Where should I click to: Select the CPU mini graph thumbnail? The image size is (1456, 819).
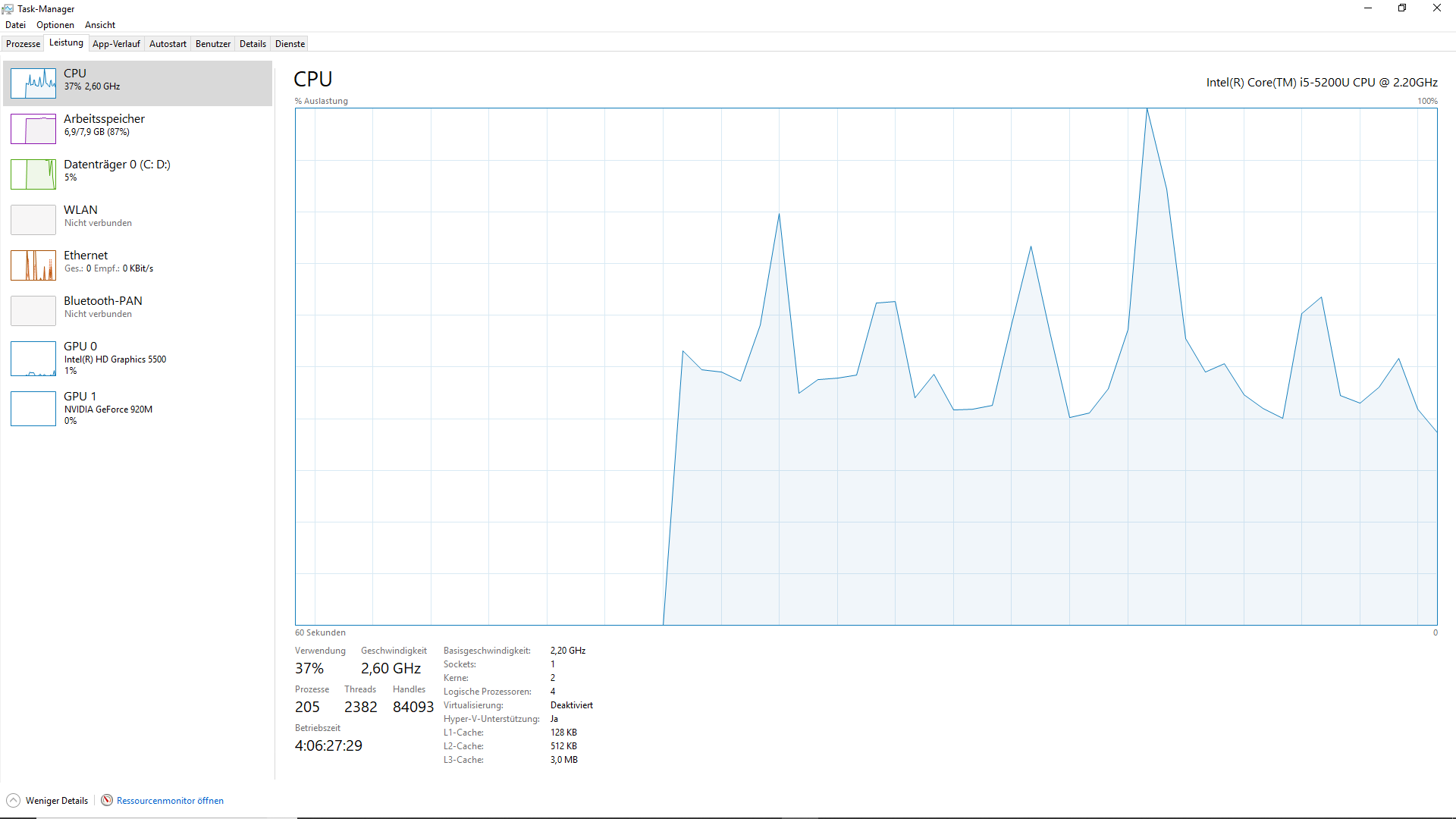tap(33, 83)
